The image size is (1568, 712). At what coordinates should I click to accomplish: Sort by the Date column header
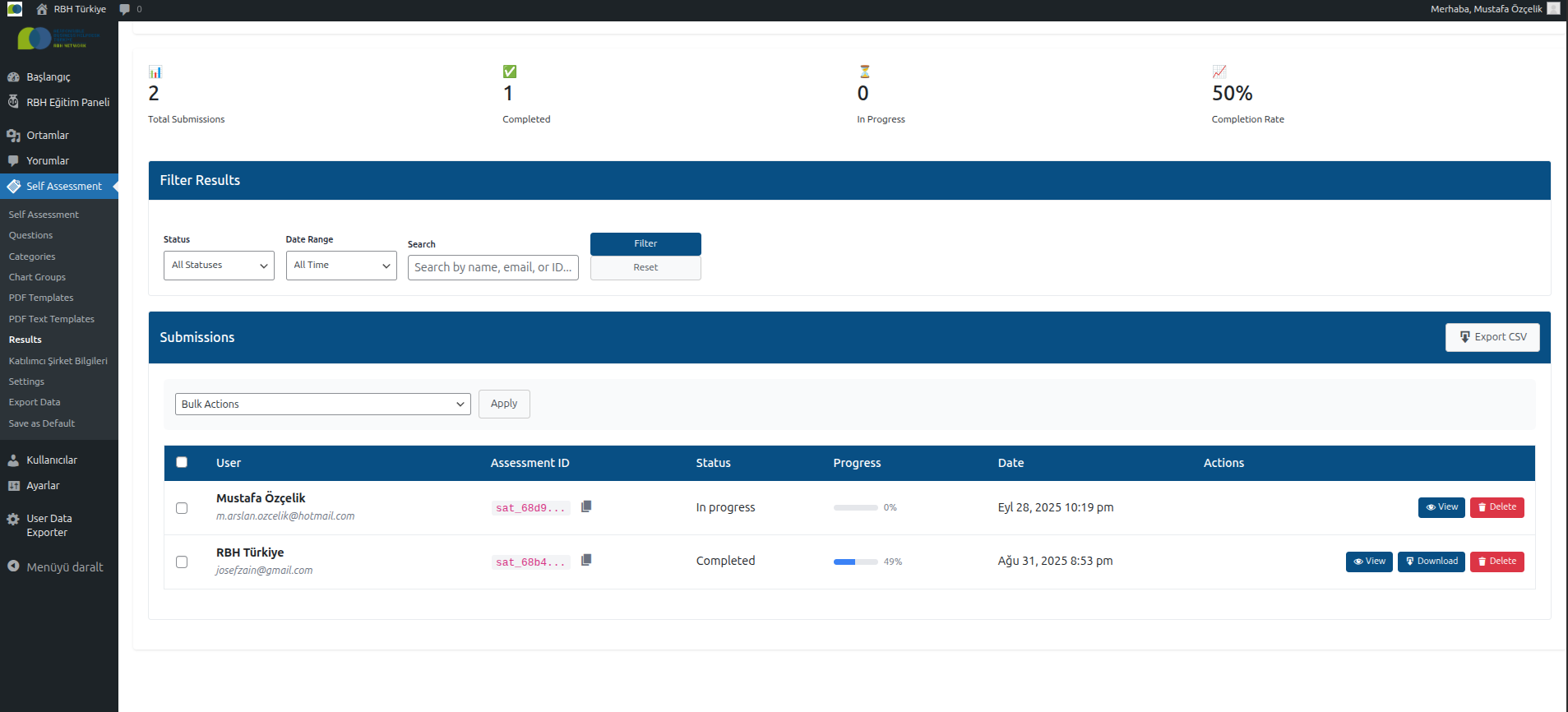tap(1011, 463)
